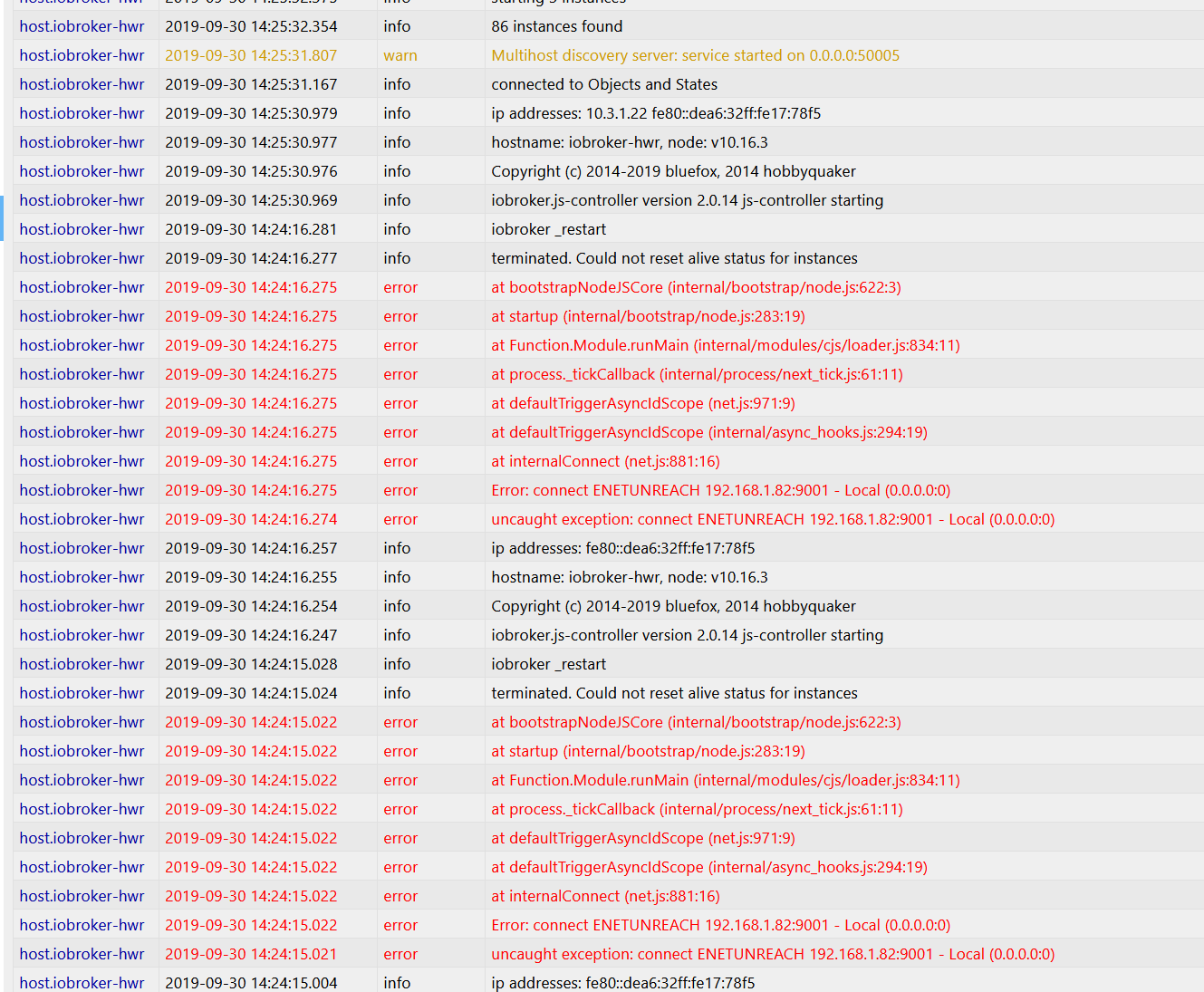
Task: Select "at startup" error logged at 14:24:15.022
Action: pyautogui.click(x=648, y=751)
